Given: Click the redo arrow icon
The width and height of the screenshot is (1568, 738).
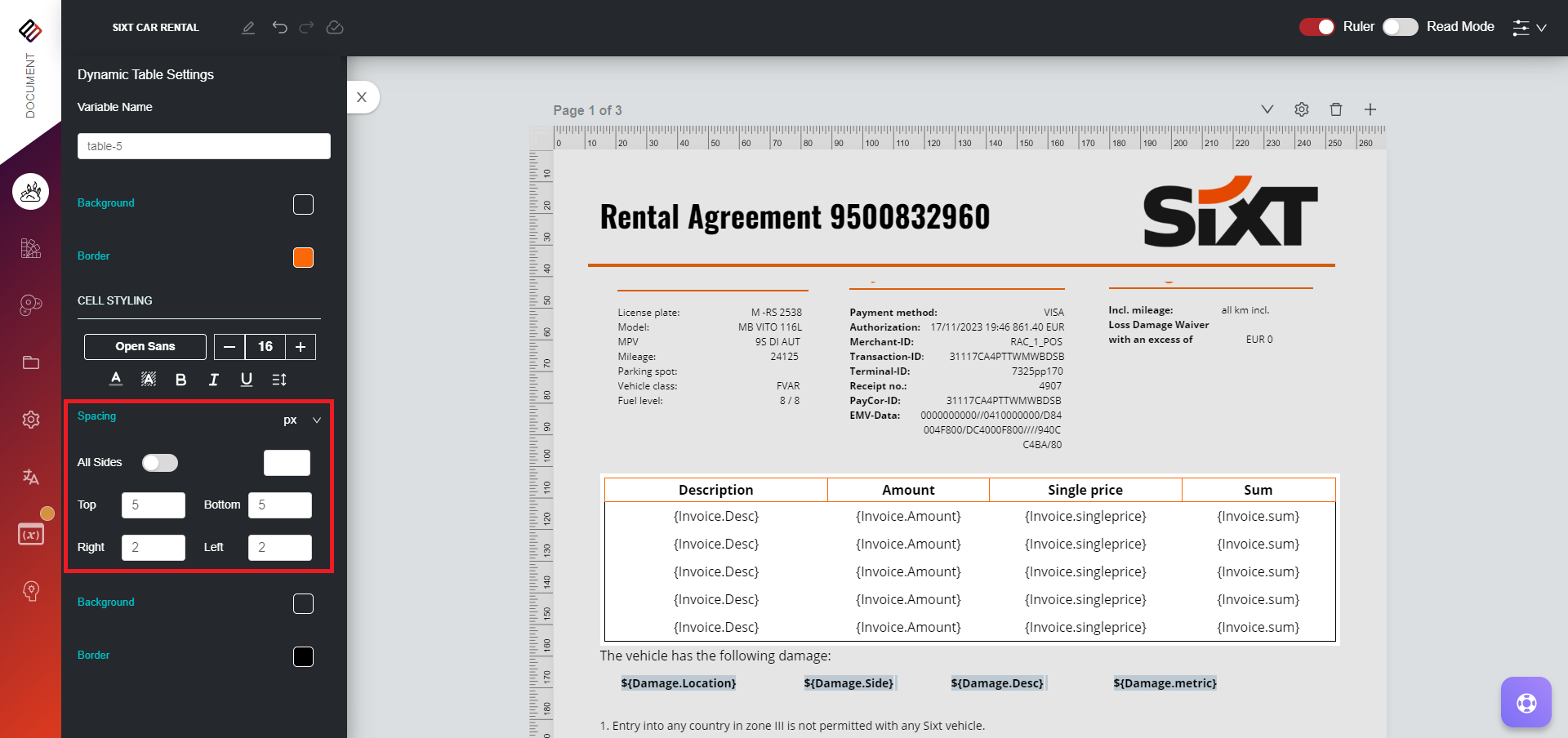Looking at the screenshot, I should click(x=306, y=27).
